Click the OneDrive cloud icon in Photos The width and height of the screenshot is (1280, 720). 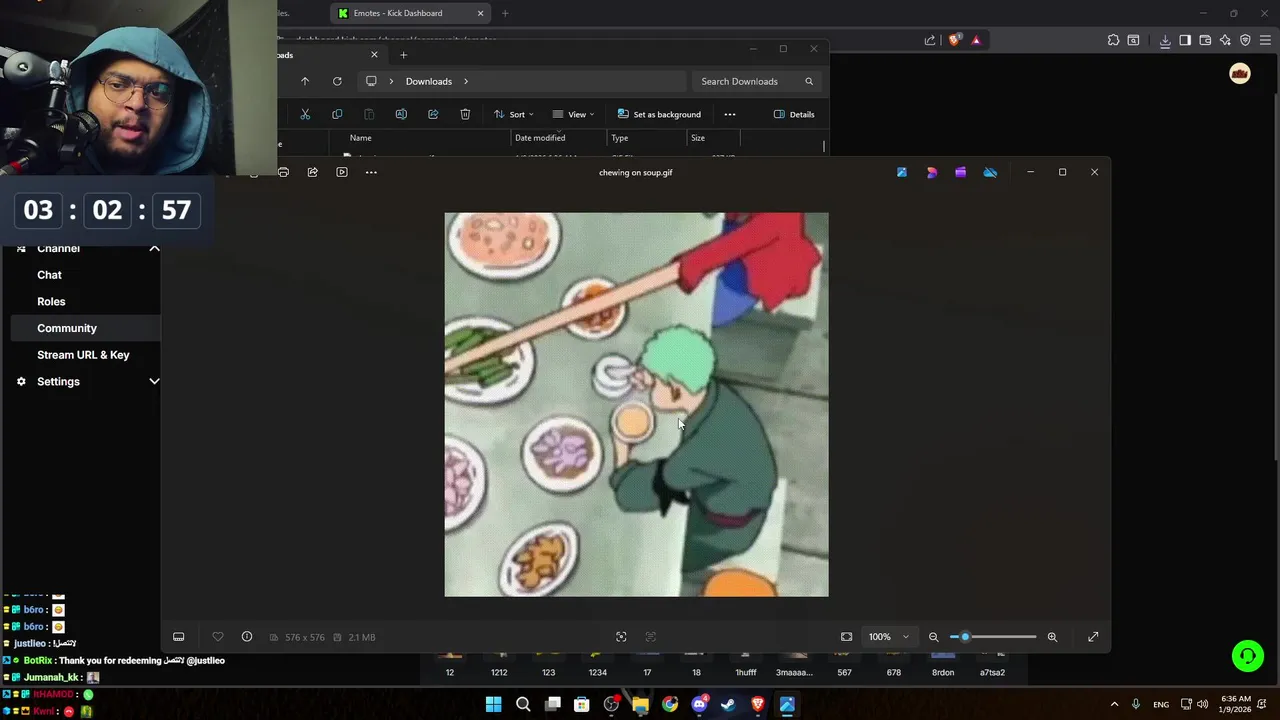coord(990,172)
